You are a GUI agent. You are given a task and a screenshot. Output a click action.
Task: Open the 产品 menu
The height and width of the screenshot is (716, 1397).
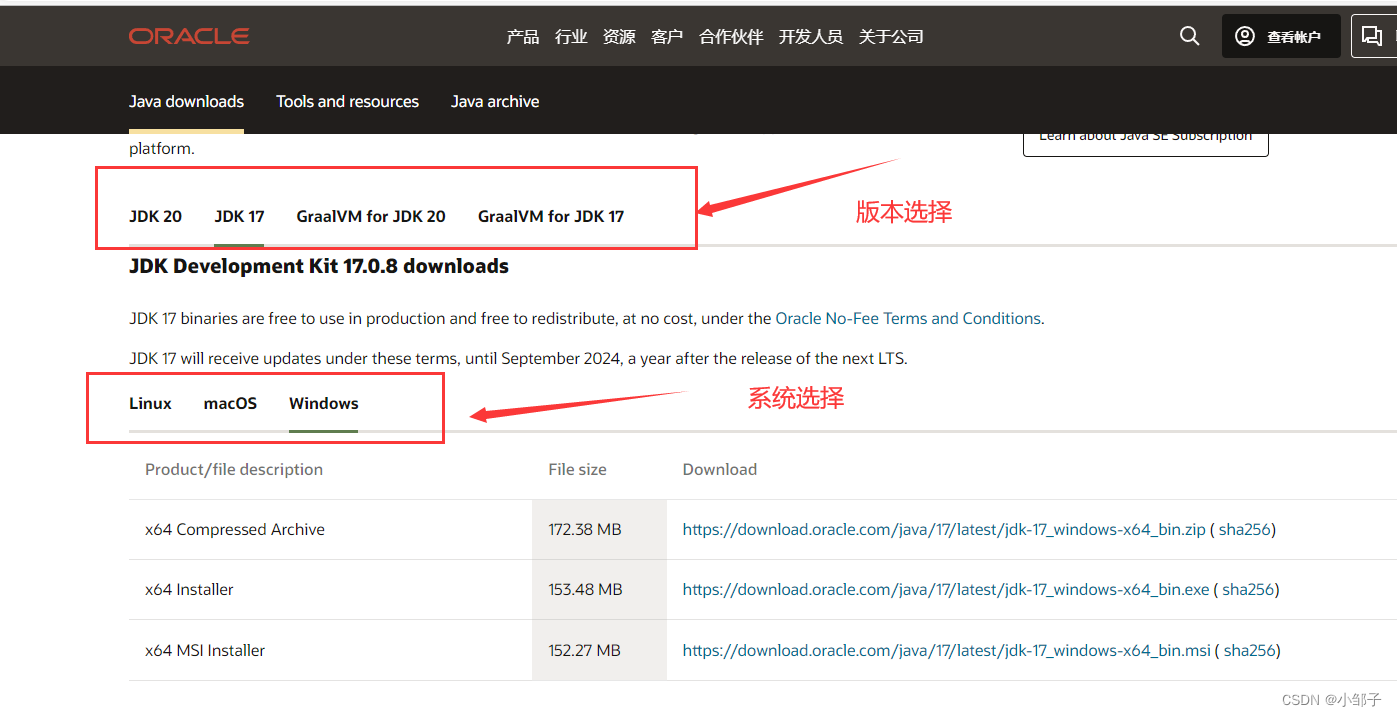click(x=523, y=37)
